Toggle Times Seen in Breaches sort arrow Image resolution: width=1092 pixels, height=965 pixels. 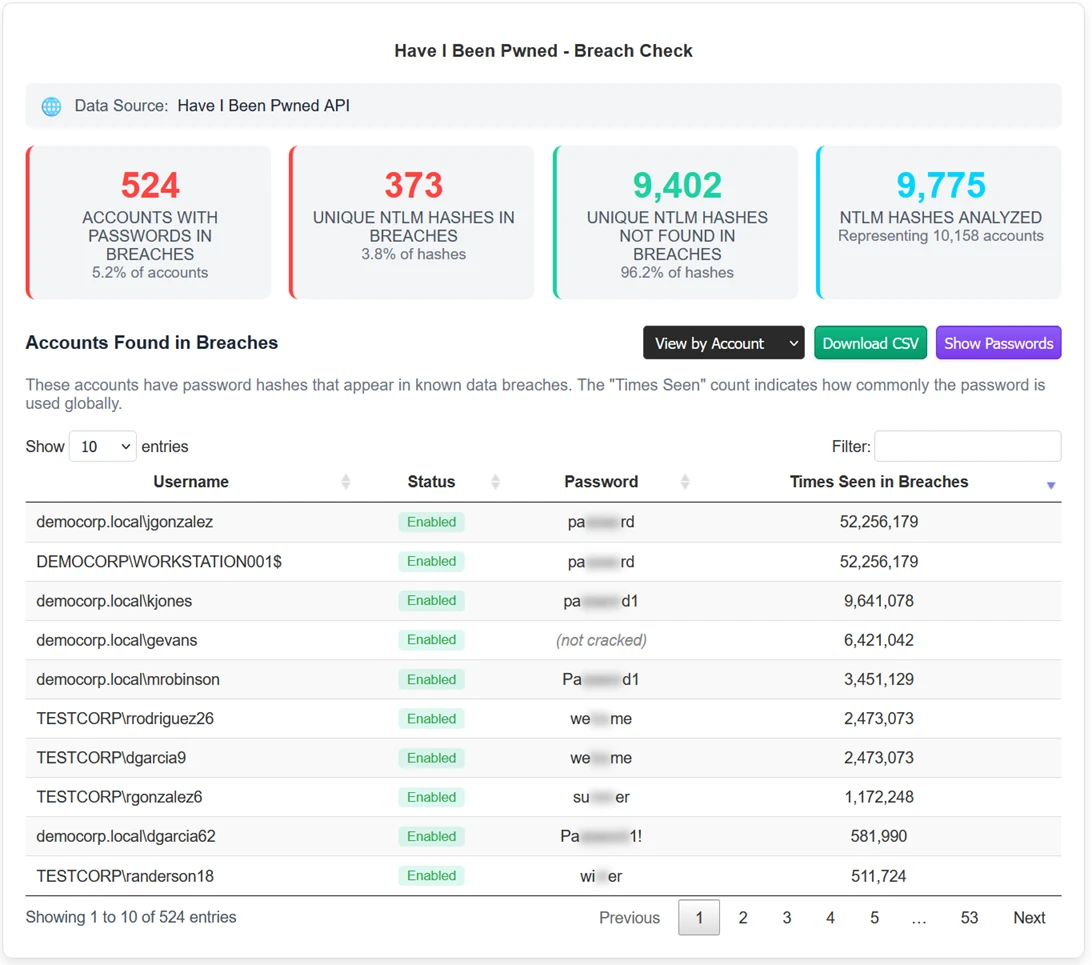pos(1050,485)
